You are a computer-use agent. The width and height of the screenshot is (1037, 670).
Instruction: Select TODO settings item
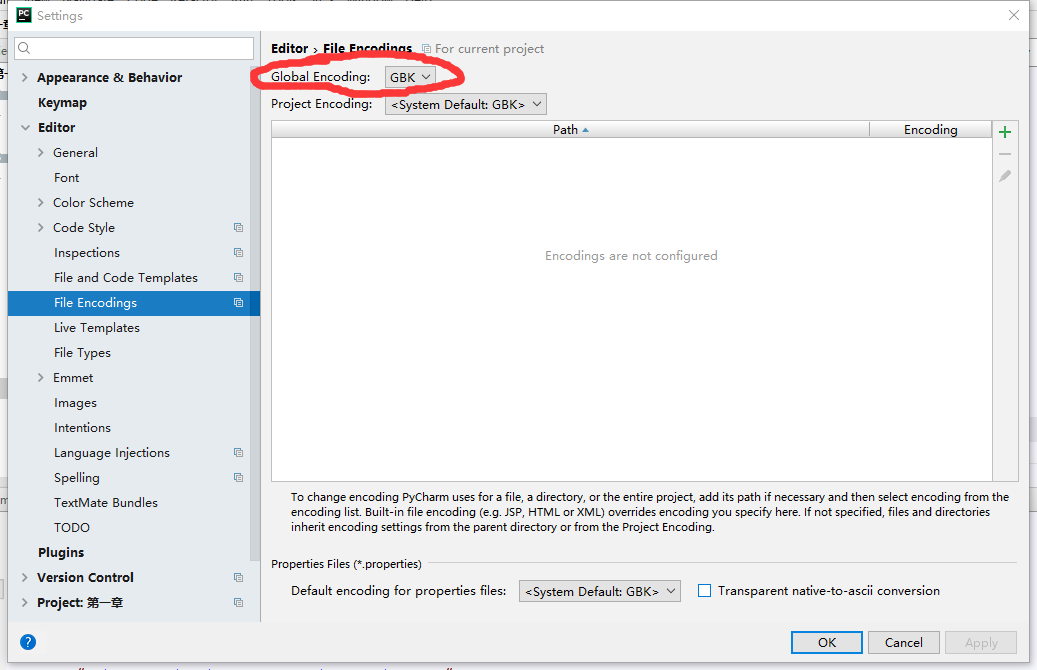point(71,528)
